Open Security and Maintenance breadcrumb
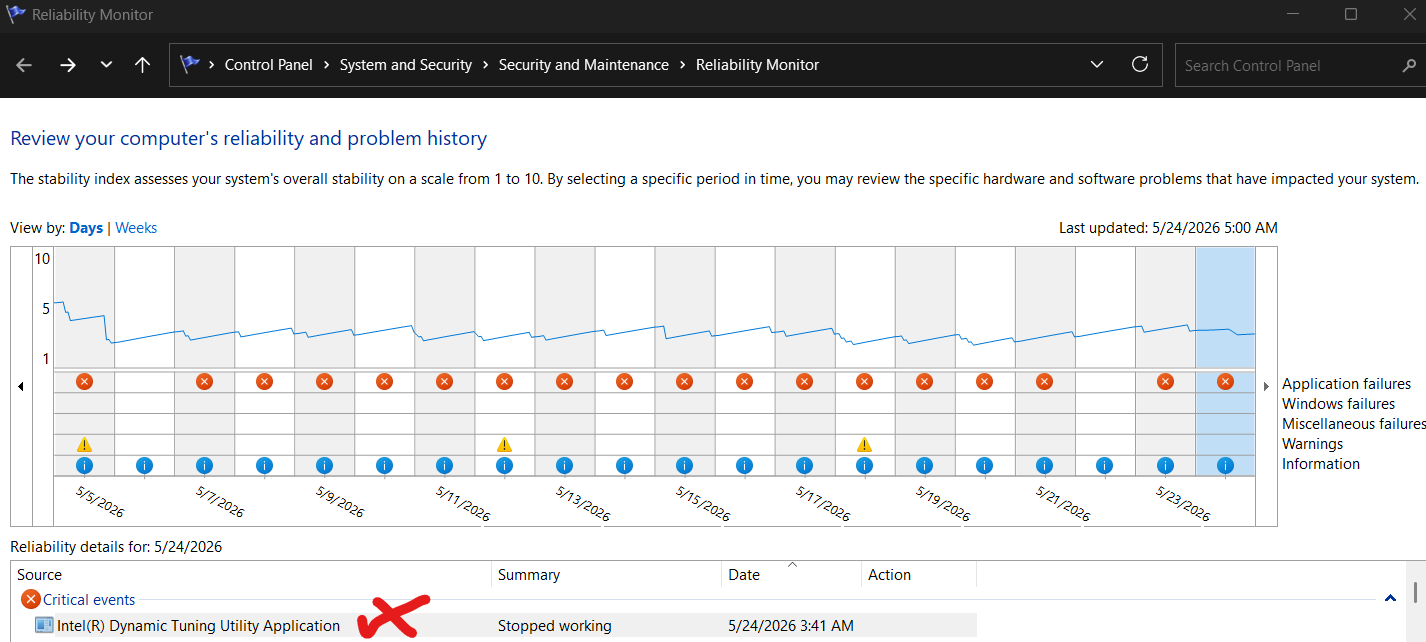Image resolution: width=1426 pixels, height=642 pixels. pos(584,65)
